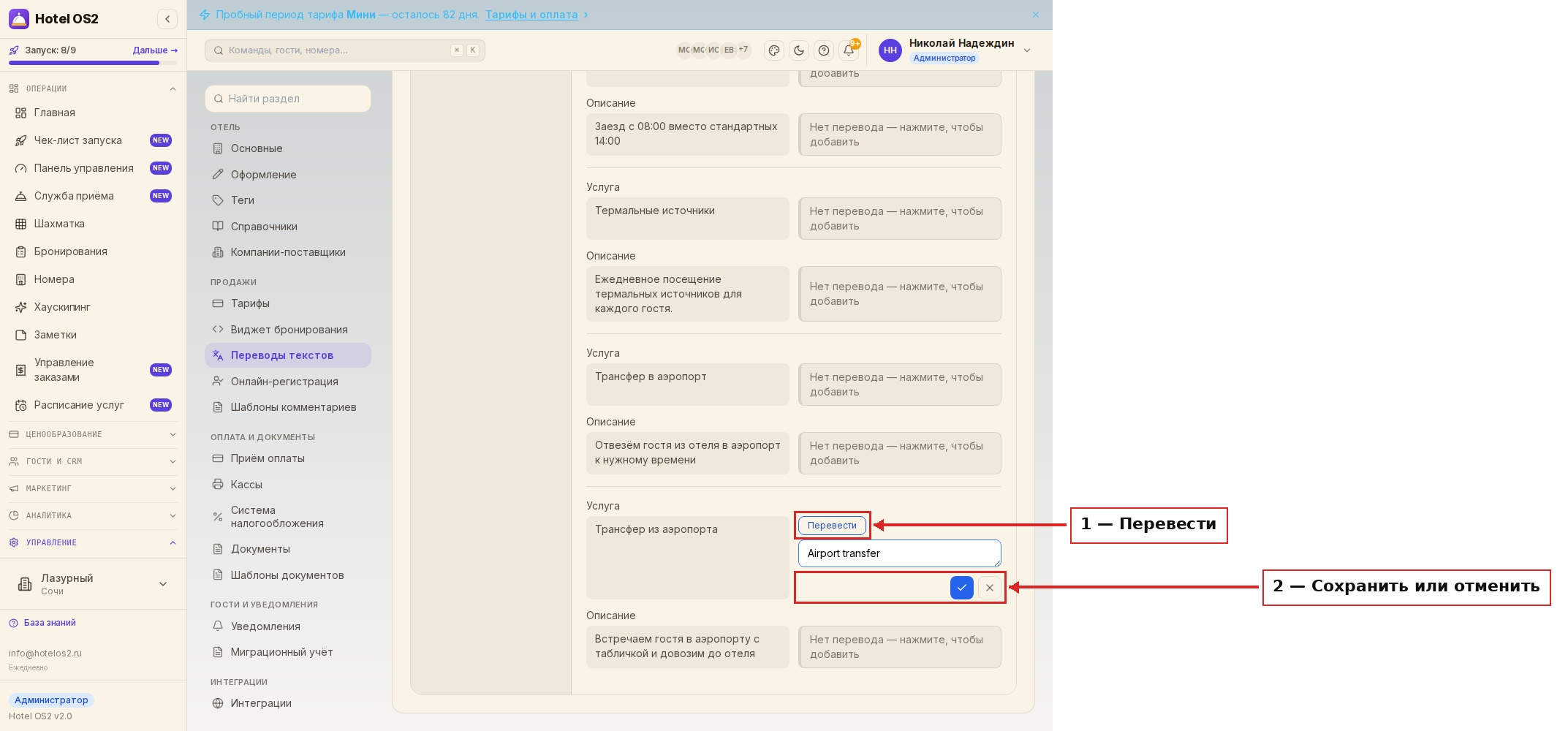1568x731 pixels.
Task: Open the help question mark icon
Action: 824,50
